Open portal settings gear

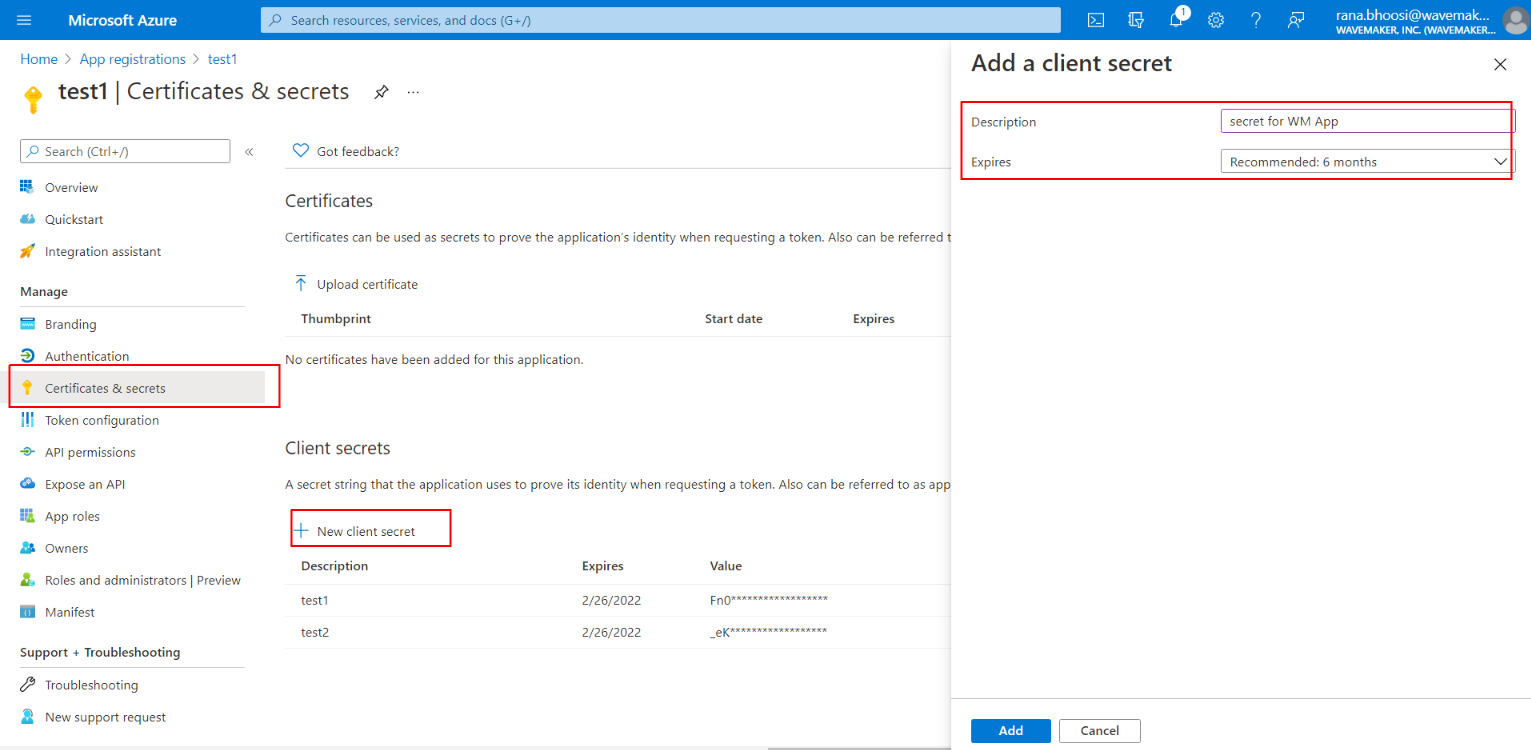tap(1216, 20)
